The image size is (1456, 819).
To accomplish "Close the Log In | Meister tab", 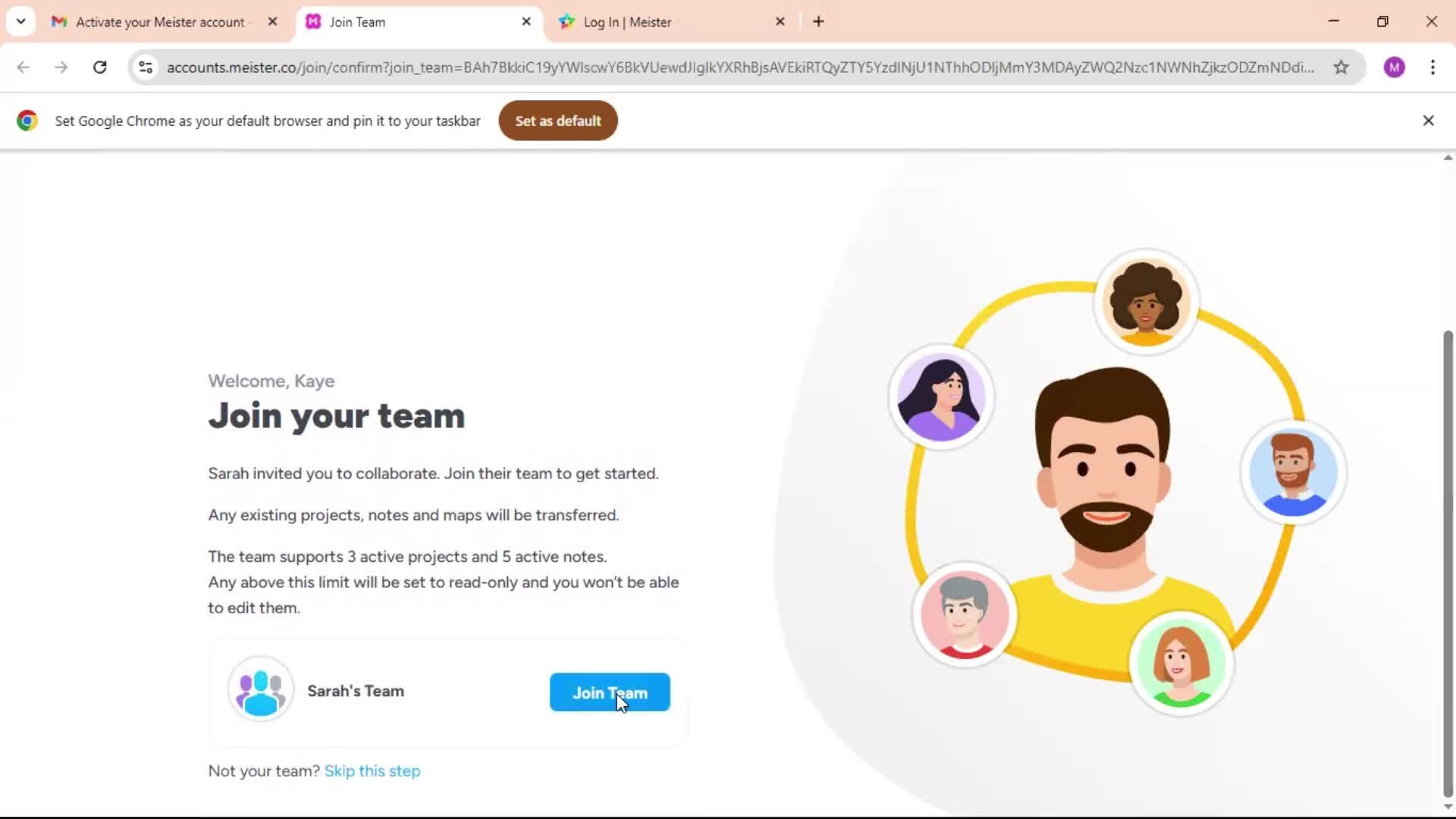I will point(780,22).
